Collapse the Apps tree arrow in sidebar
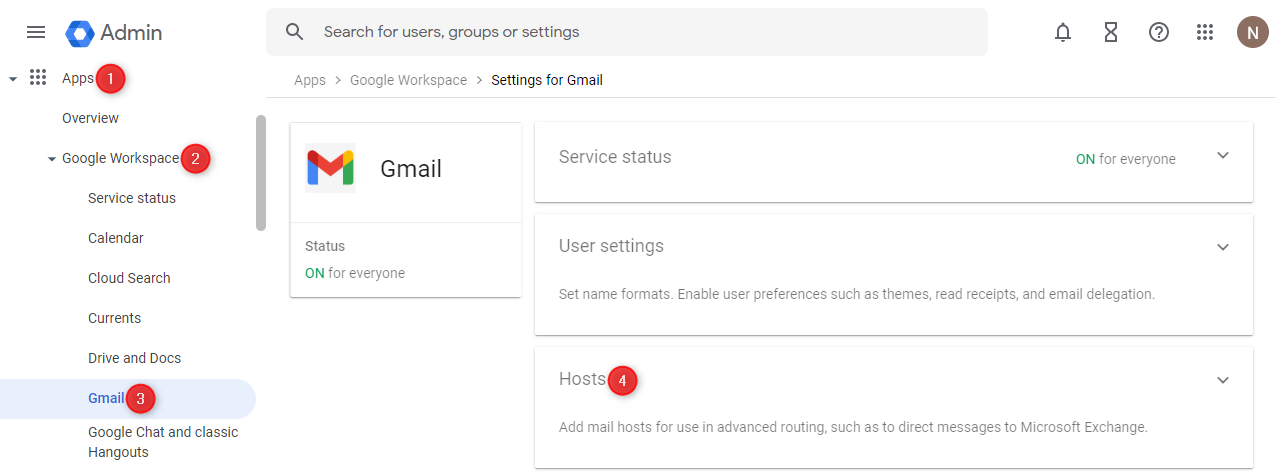The height and width of the screenshot is (476, 1276). pos(13,78)
